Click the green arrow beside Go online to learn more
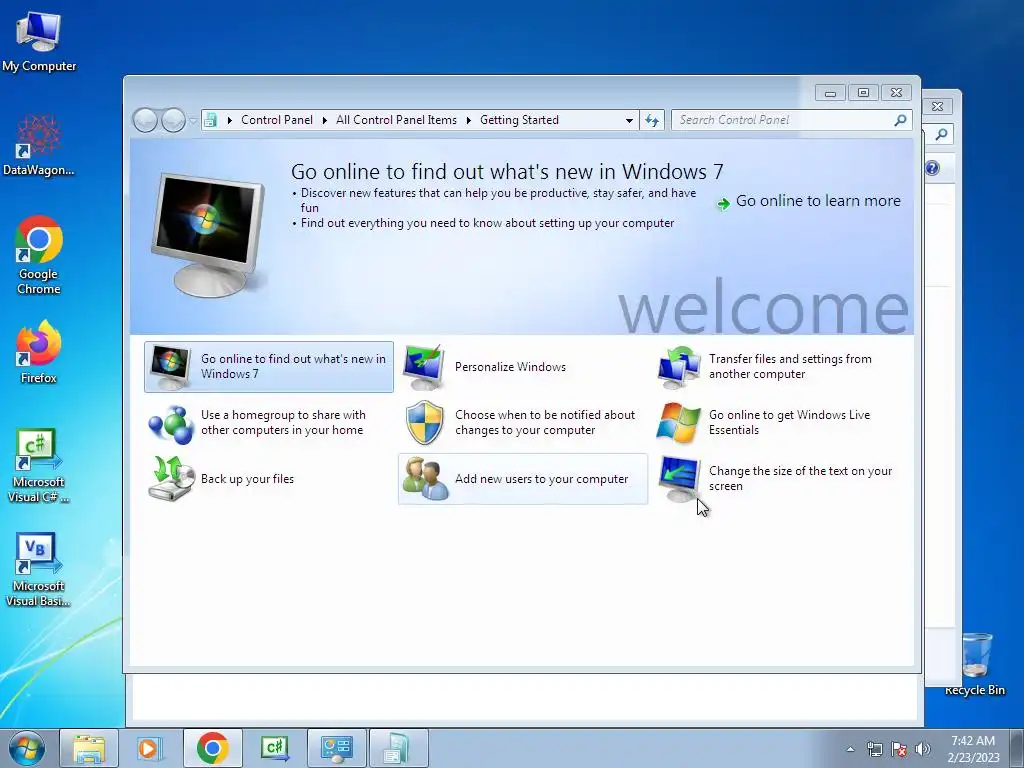 click(723, 204)
